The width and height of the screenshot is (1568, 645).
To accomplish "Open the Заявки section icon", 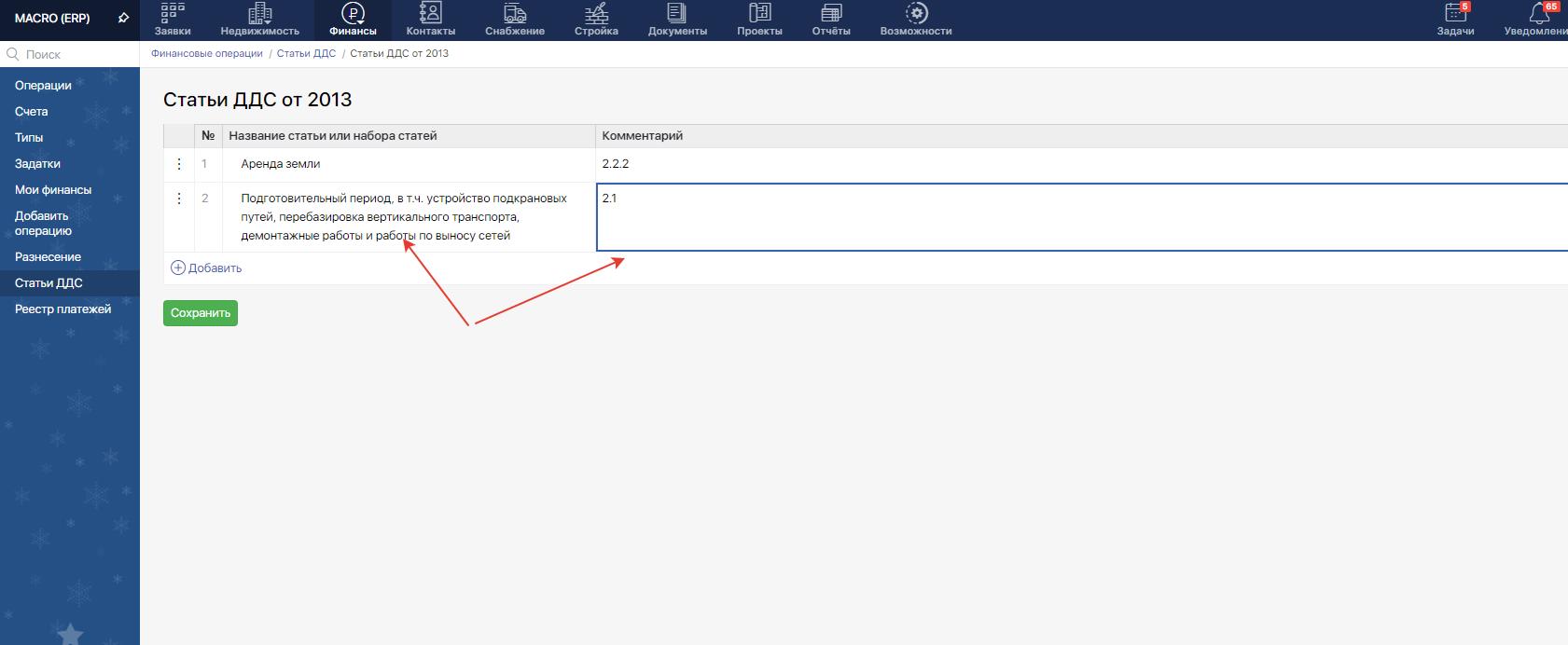I will click(173, 13).
